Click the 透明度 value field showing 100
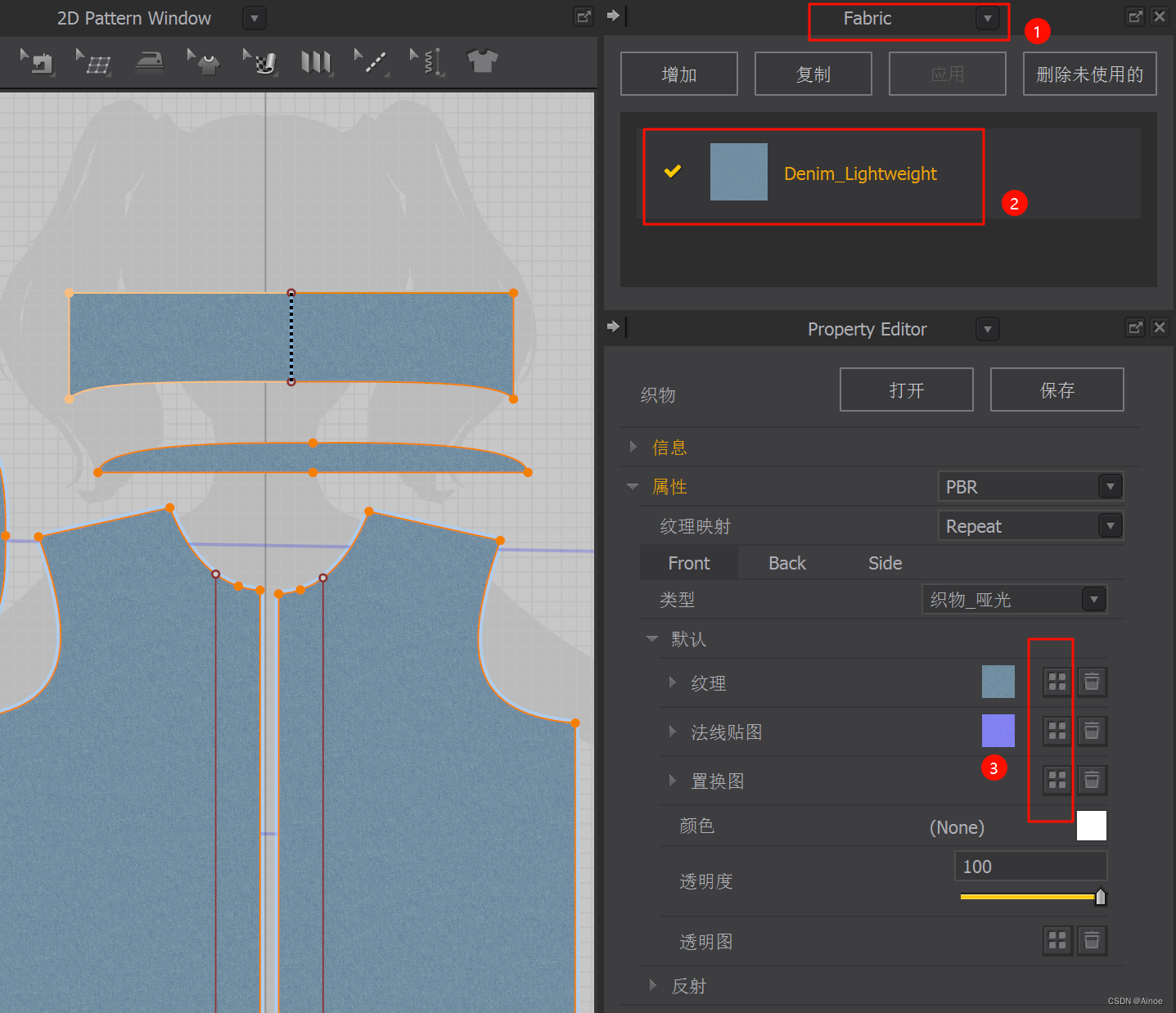This screenshot has width=1176, height=1013. [x=1030, y=866]
